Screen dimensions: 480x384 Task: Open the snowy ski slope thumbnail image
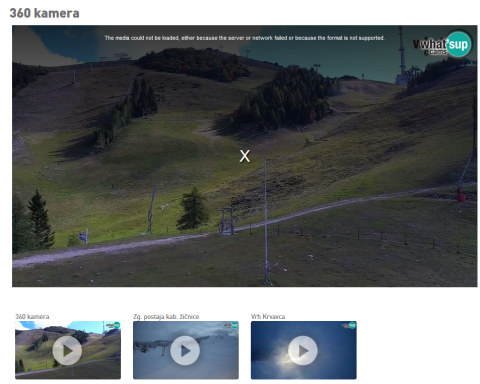coord(186,350)
